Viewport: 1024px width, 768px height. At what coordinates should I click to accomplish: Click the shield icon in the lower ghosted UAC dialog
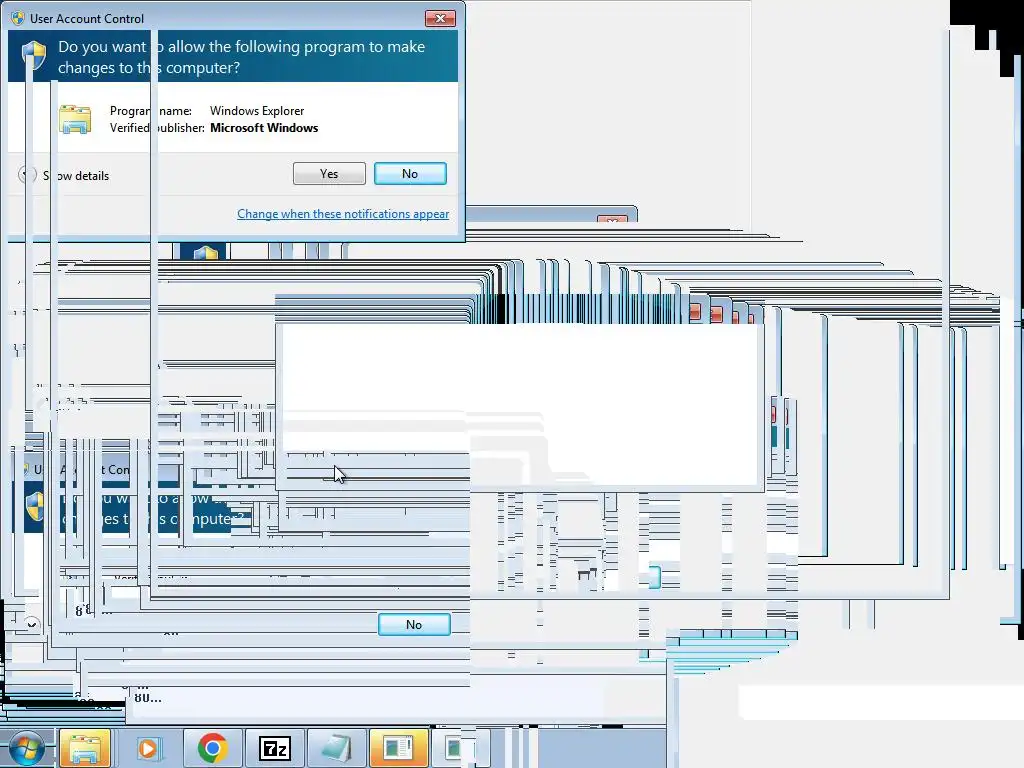35,506
